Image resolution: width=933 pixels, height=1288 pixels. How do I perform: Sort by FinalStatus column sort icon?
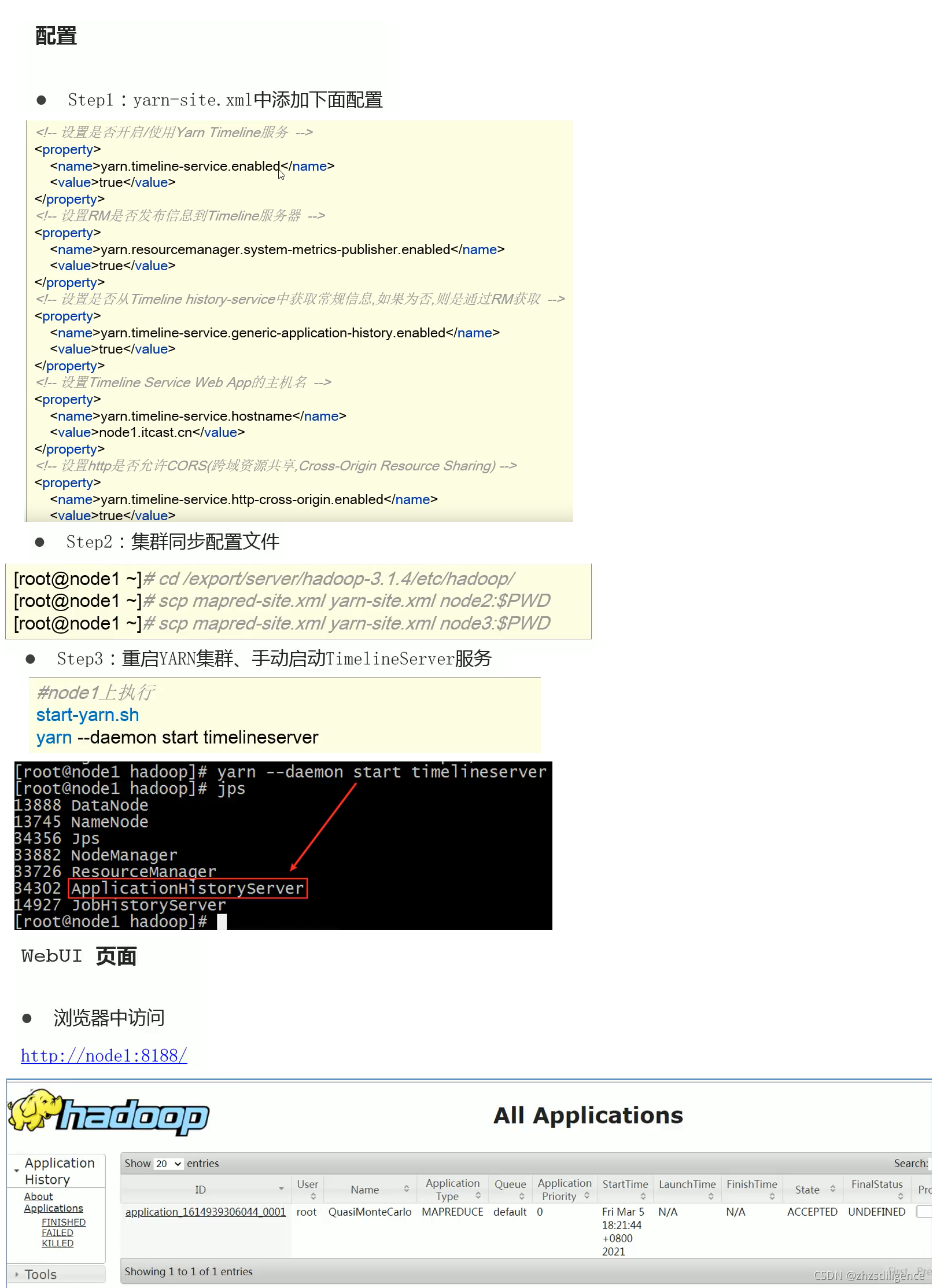[x=900, y=1196]
